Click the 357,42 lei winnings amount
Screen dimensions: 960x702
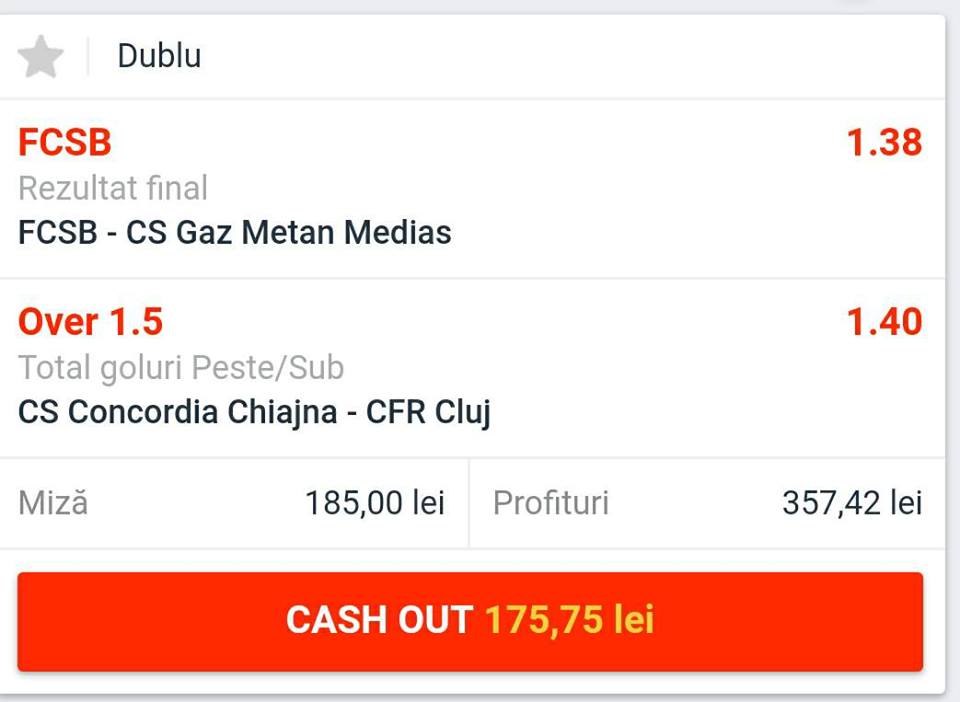[852, 503]
